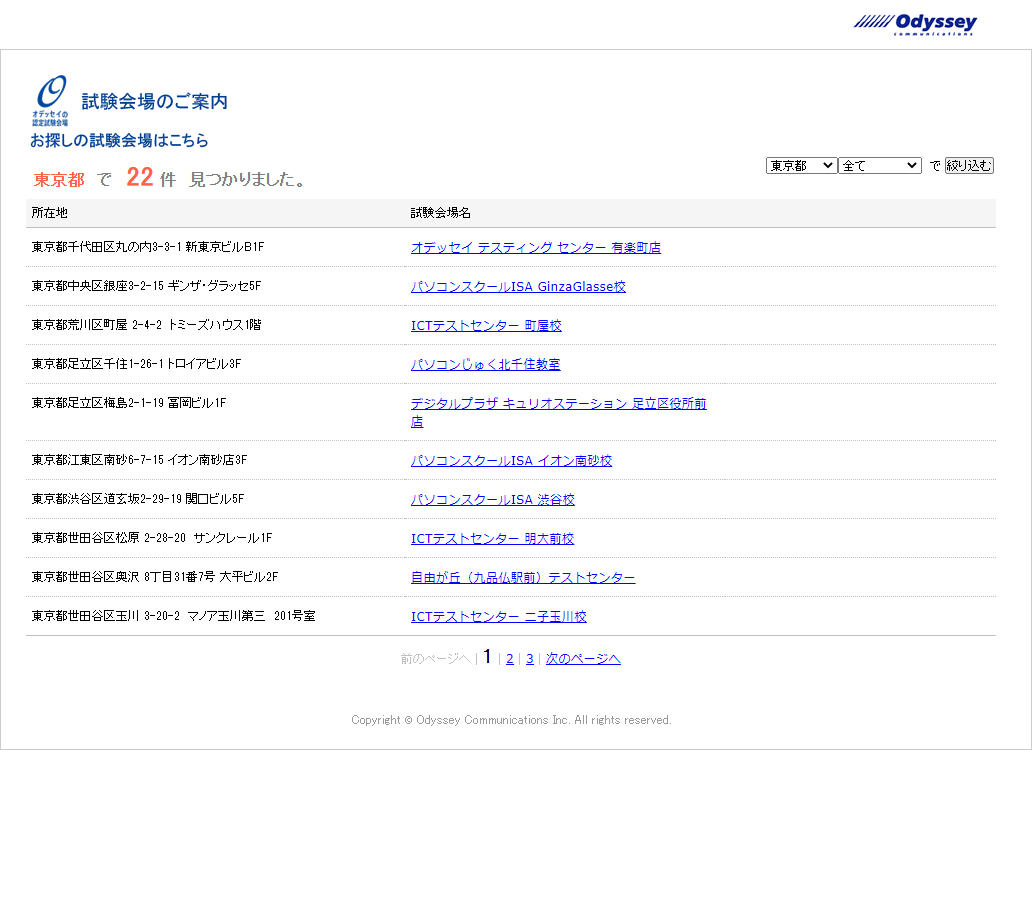This screenshot has height=920, width=1032.
Task: Click the 試験会場名 column header
Action: click(440, 213)
